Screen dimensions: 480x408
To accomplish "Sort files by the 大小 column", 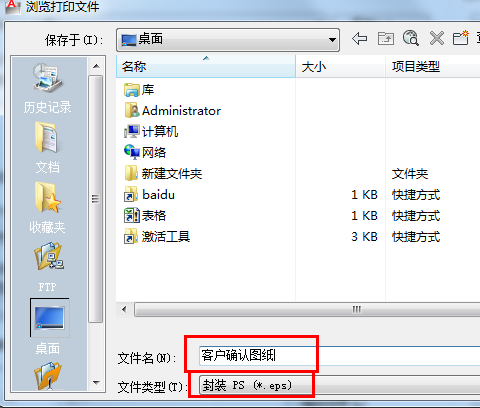I will (341, 67).
